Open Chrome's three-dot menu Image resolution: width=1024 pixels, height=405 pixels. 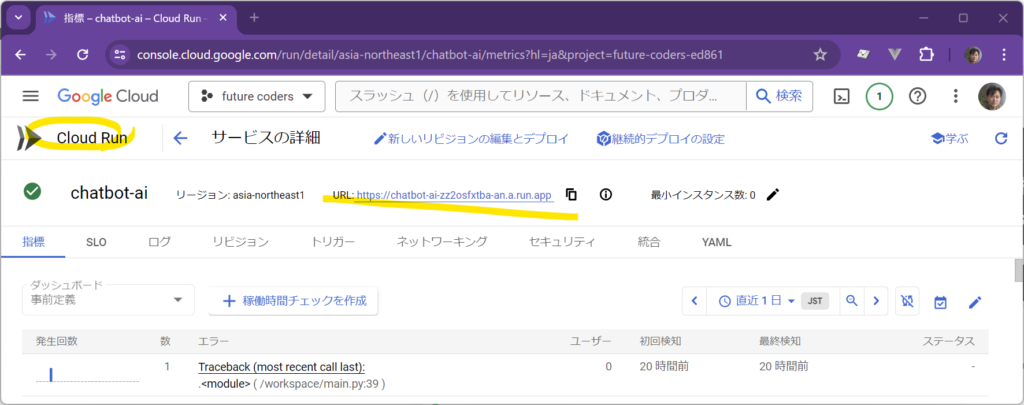pyautogui.click(x=1004, y=55)
